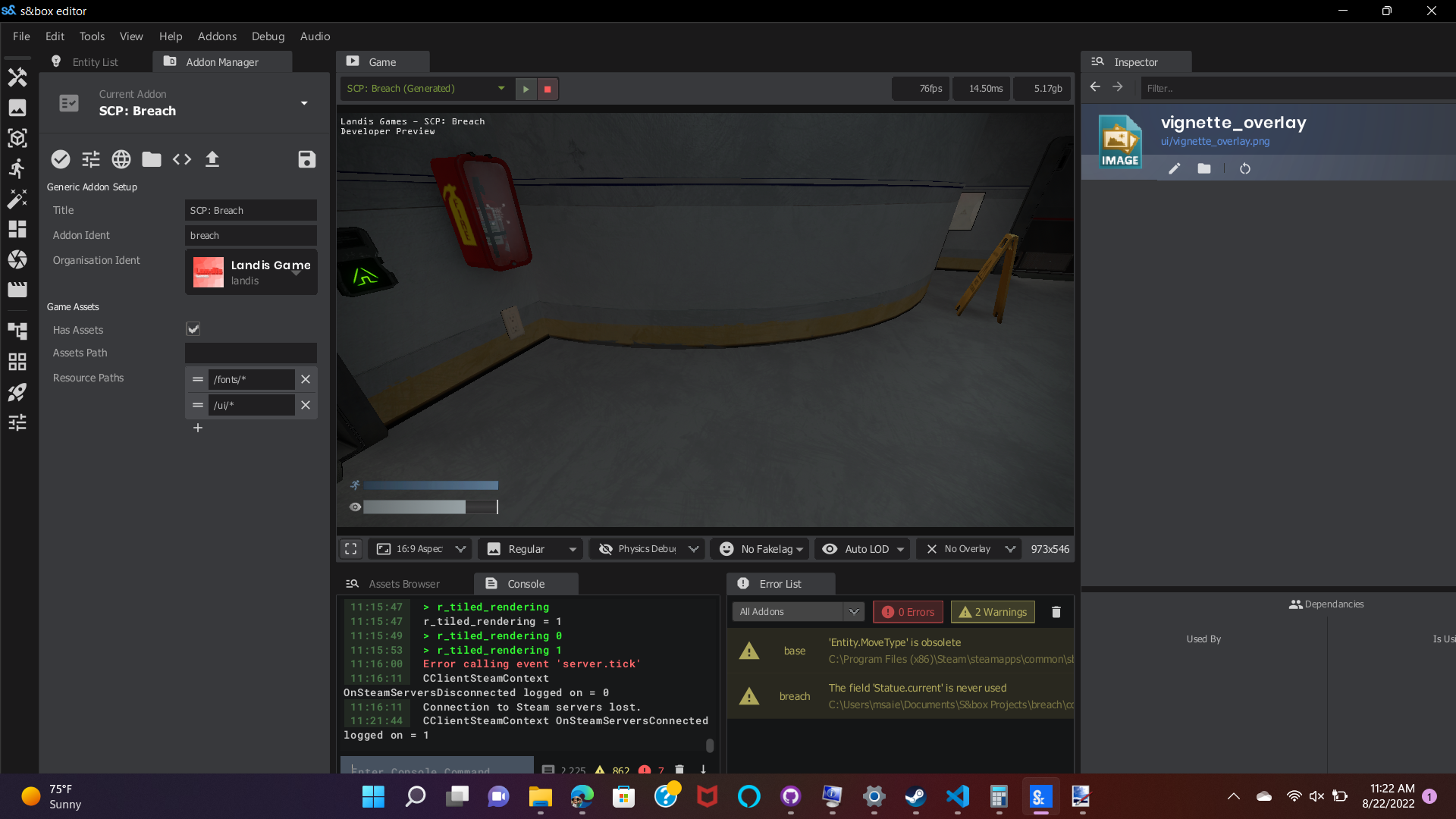Image resolution: width=1456 pixels, height=819 pixels.
Task: Clear errors with the trash button
Action: click(1056, 611)
